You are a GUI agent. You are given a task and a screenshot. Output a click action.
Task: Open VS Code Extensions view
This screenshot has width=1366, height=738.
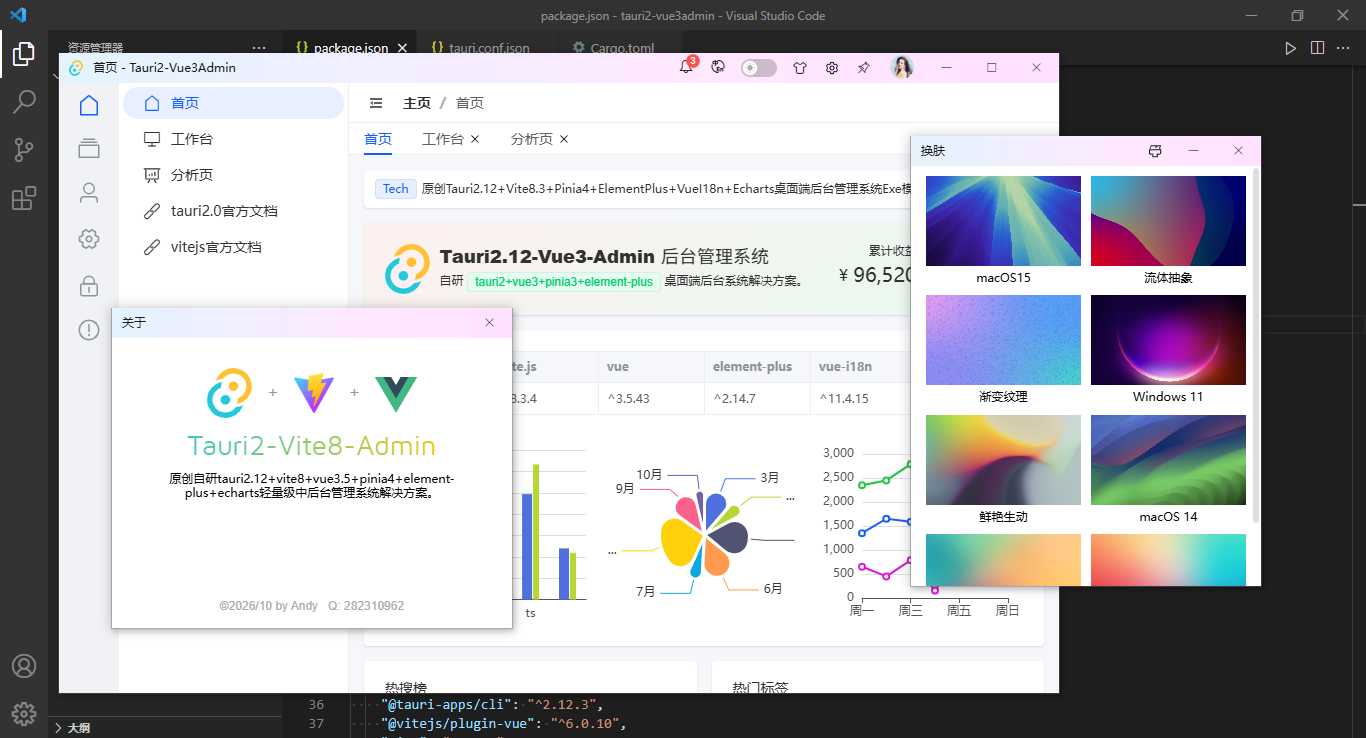pyautogui.click(x=24, y=198)
